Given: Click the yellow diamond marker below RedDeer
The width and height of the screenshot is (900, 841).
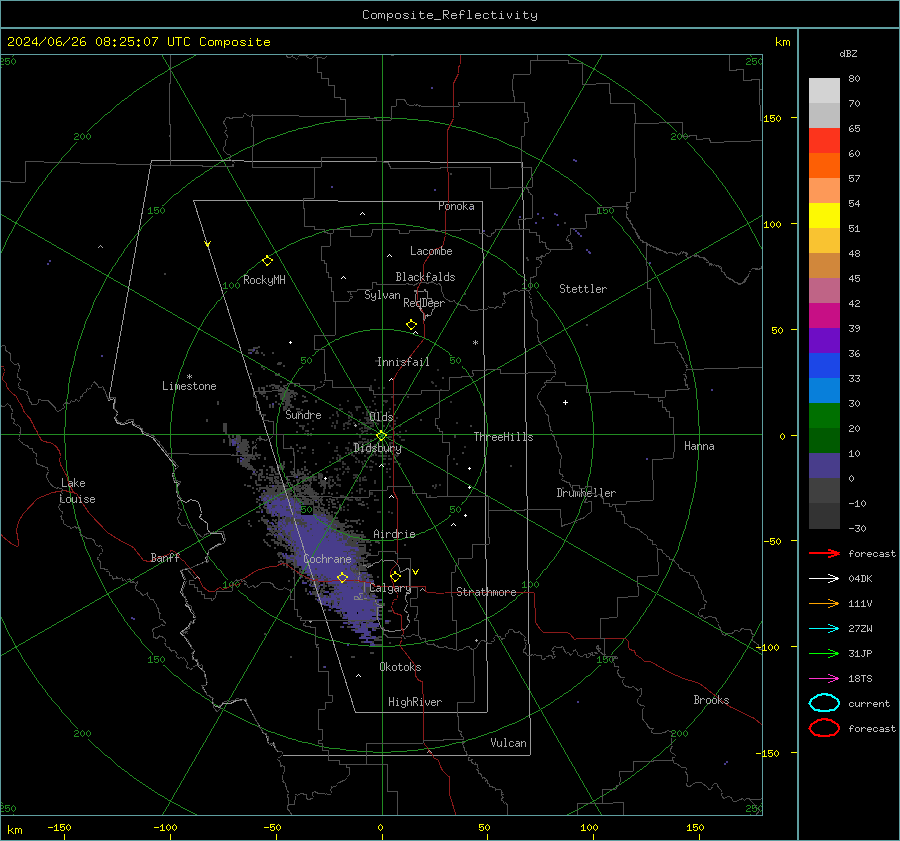Looking at the screenshot, I should pos(412,325).
